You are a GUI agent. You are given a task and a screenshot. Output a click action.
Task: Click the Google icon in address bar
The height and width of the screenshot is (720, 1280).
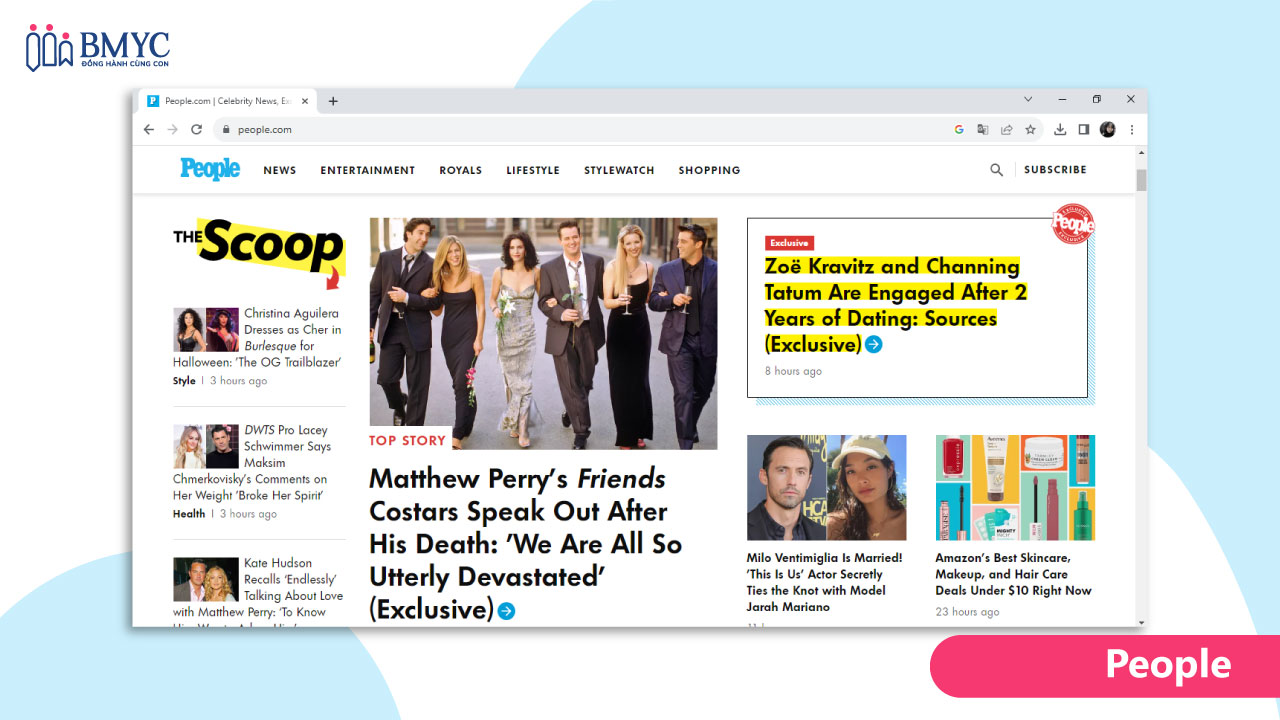pyautogui.click(x=959, y=129)
